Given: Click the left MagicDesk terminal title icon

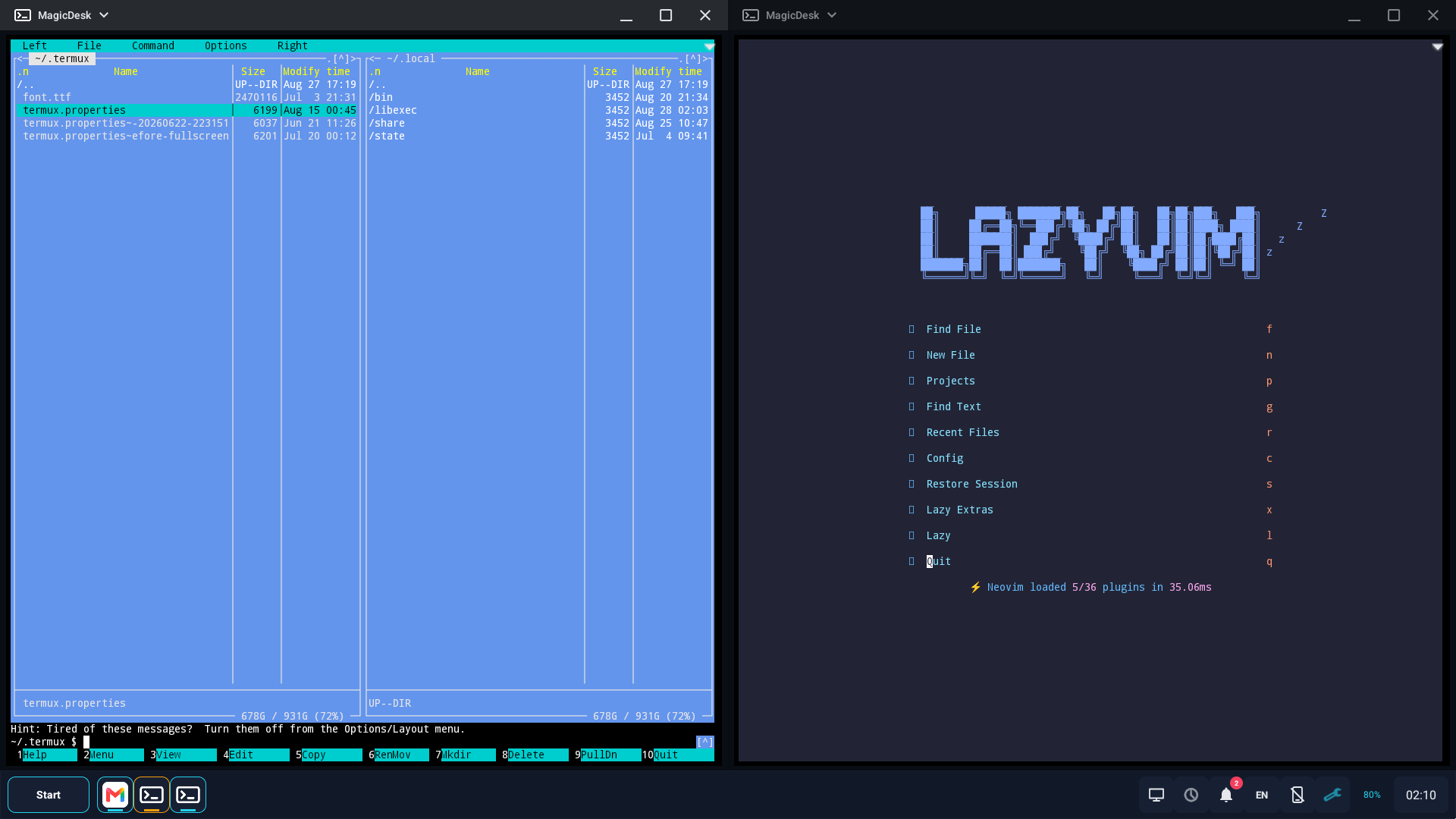Looking at the screenshot, I should (23, 15).
